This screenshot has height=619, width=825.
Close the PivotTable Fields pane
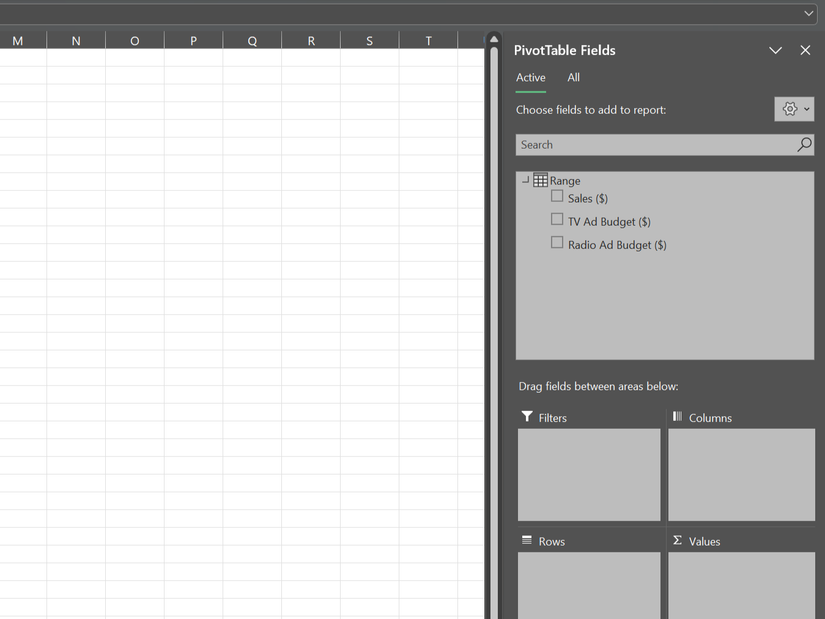(805, 49)
